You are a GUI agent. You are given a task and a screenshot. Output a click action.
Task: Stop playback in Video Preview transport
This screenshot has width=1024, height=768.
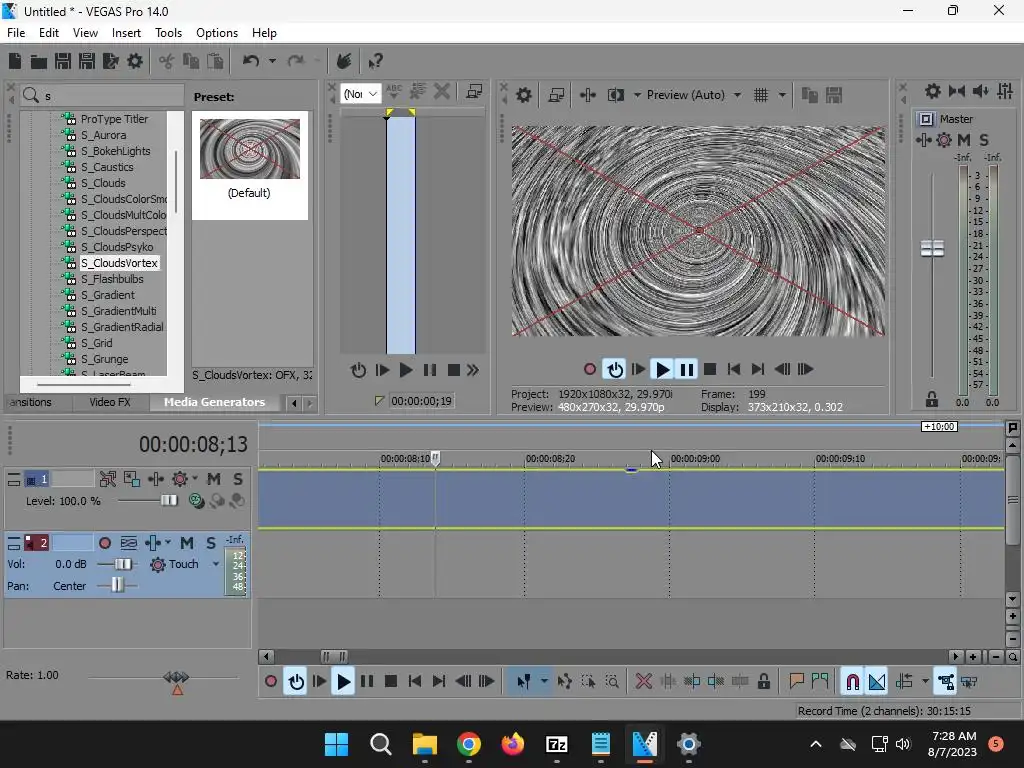coord(710,370)
